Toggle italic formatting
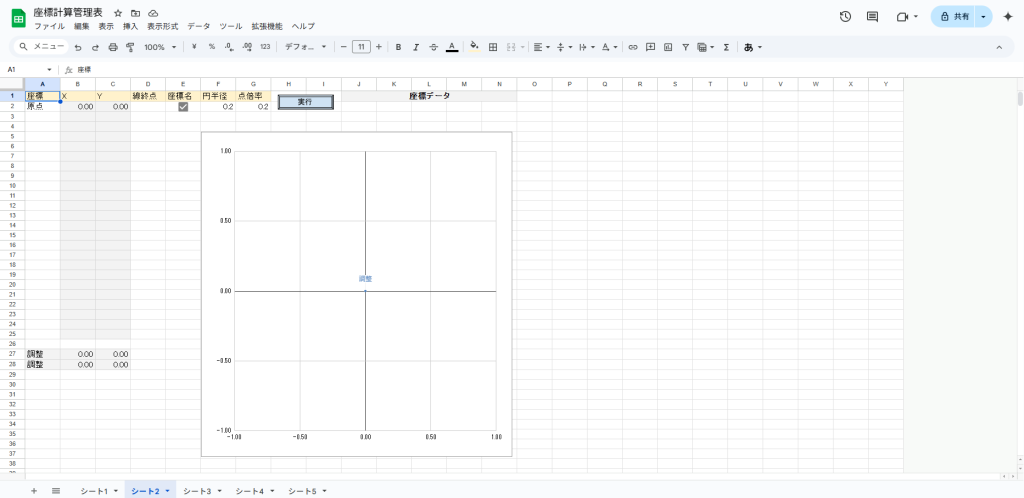The height and width of the screenshot is (498, 1024). coord(416,47)
